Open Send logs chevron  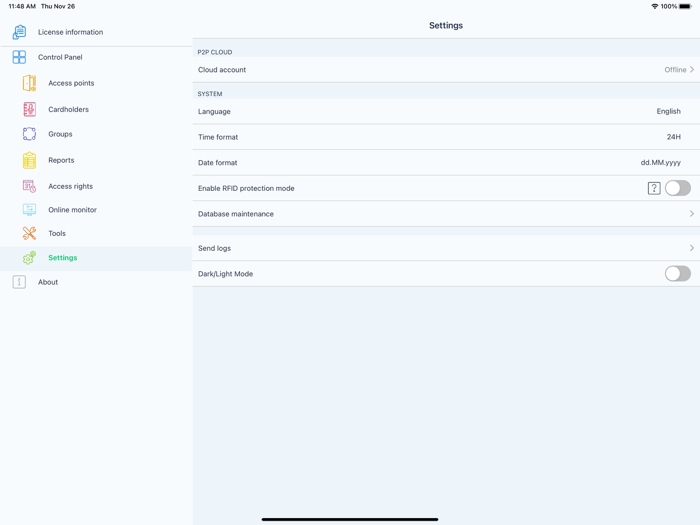coord(692,248)
